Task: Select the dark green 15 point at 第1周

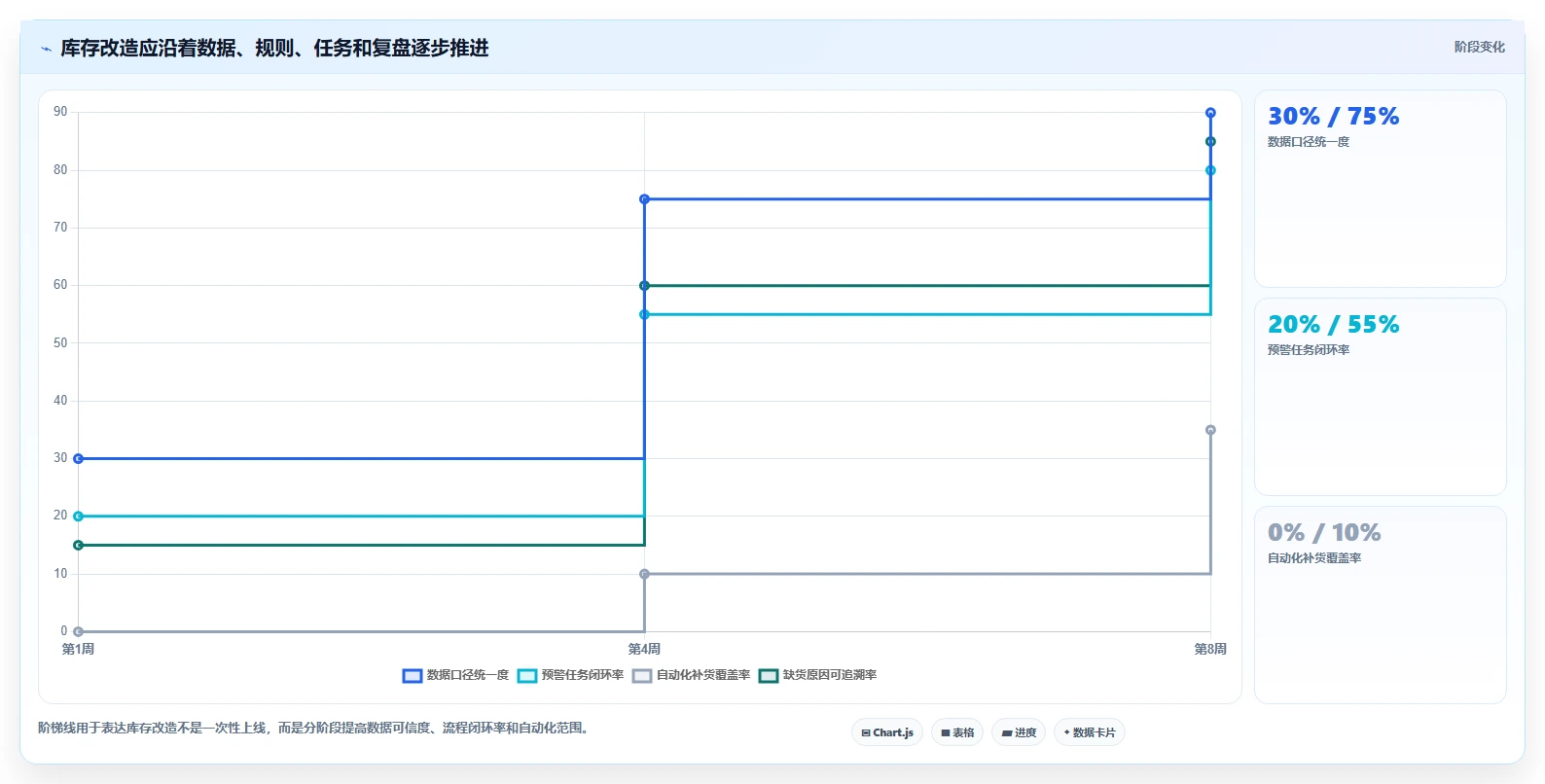Action: pyautogui.click(x=79, y=545)
